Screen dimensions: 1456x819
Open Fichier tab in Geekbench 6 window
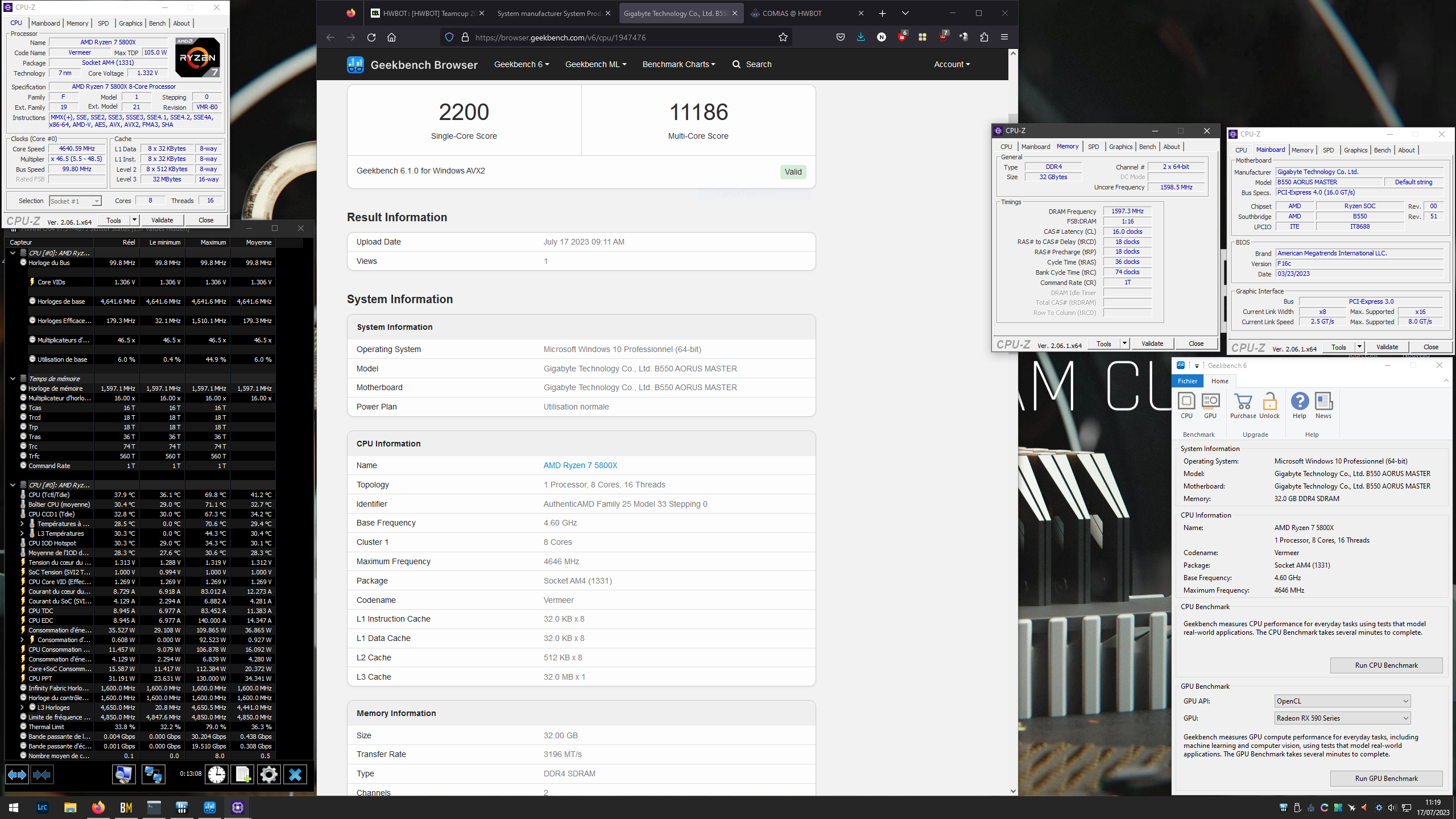(x=1187, y=381)
